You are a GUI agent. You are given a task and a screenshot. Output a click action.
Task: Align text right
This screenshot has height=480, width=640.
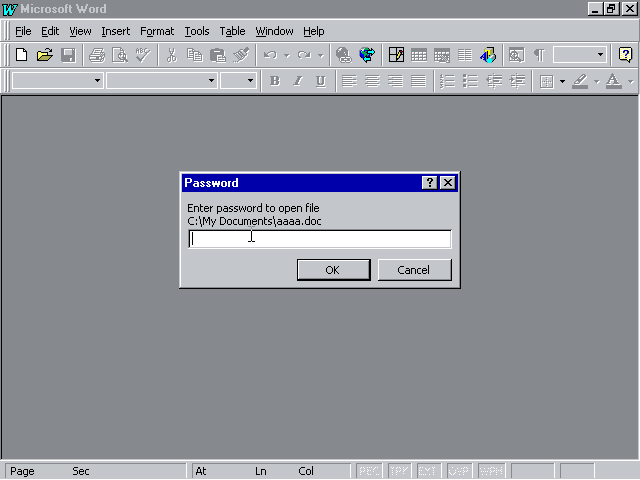(x=396, y=81)
